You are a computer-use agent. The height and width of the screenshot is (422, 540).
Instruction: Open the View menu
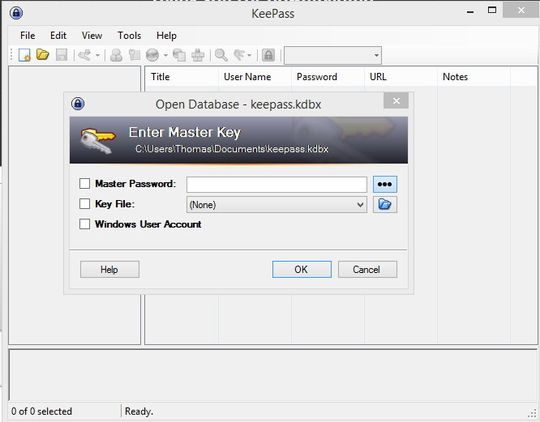click(x=92, y=35)
